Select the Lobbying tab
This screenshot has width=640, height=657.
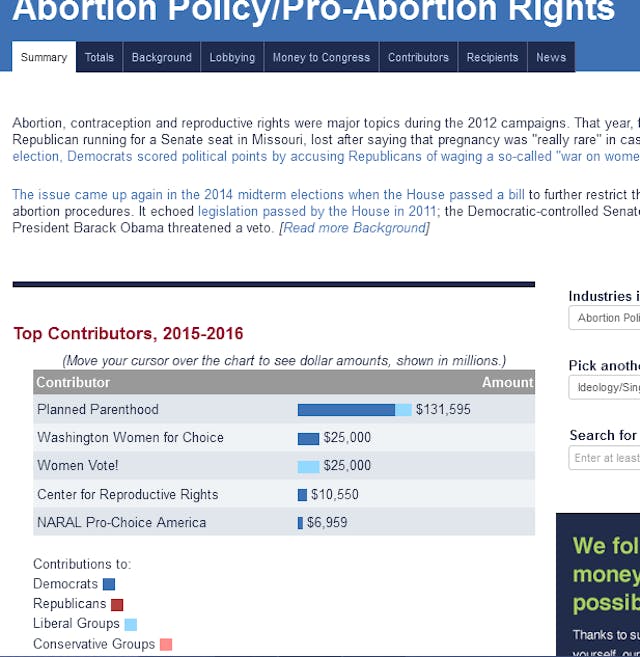pos(232,57)
